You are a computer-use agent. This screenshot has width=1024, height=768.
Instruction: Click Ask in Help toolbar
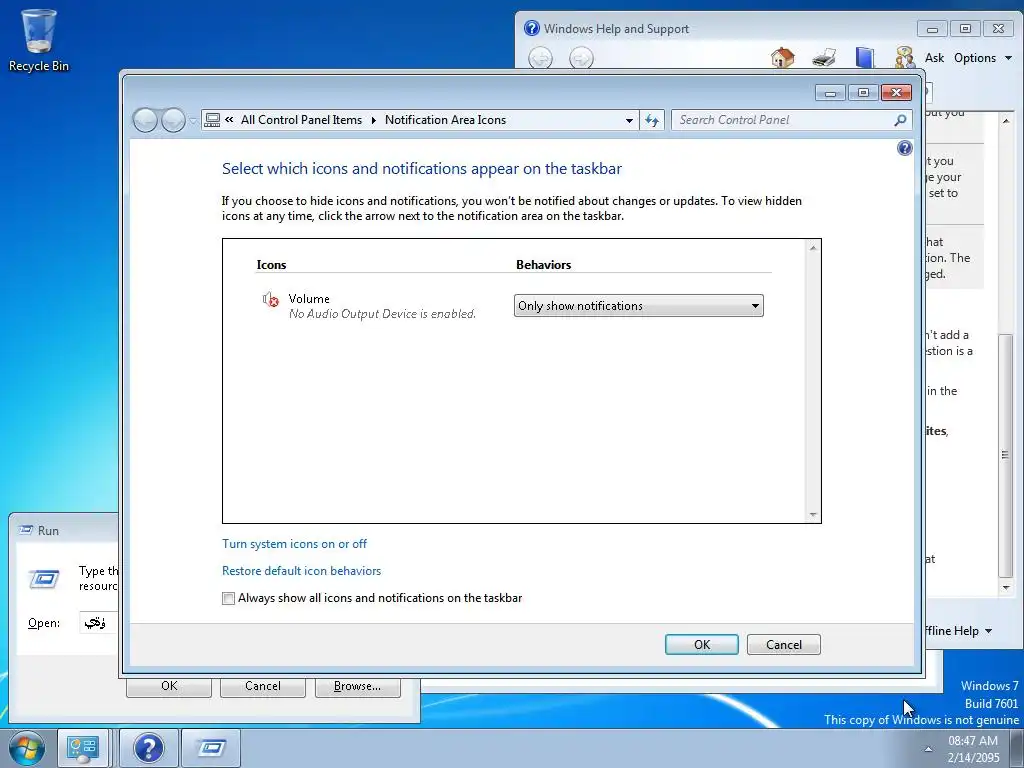(934, 58)
